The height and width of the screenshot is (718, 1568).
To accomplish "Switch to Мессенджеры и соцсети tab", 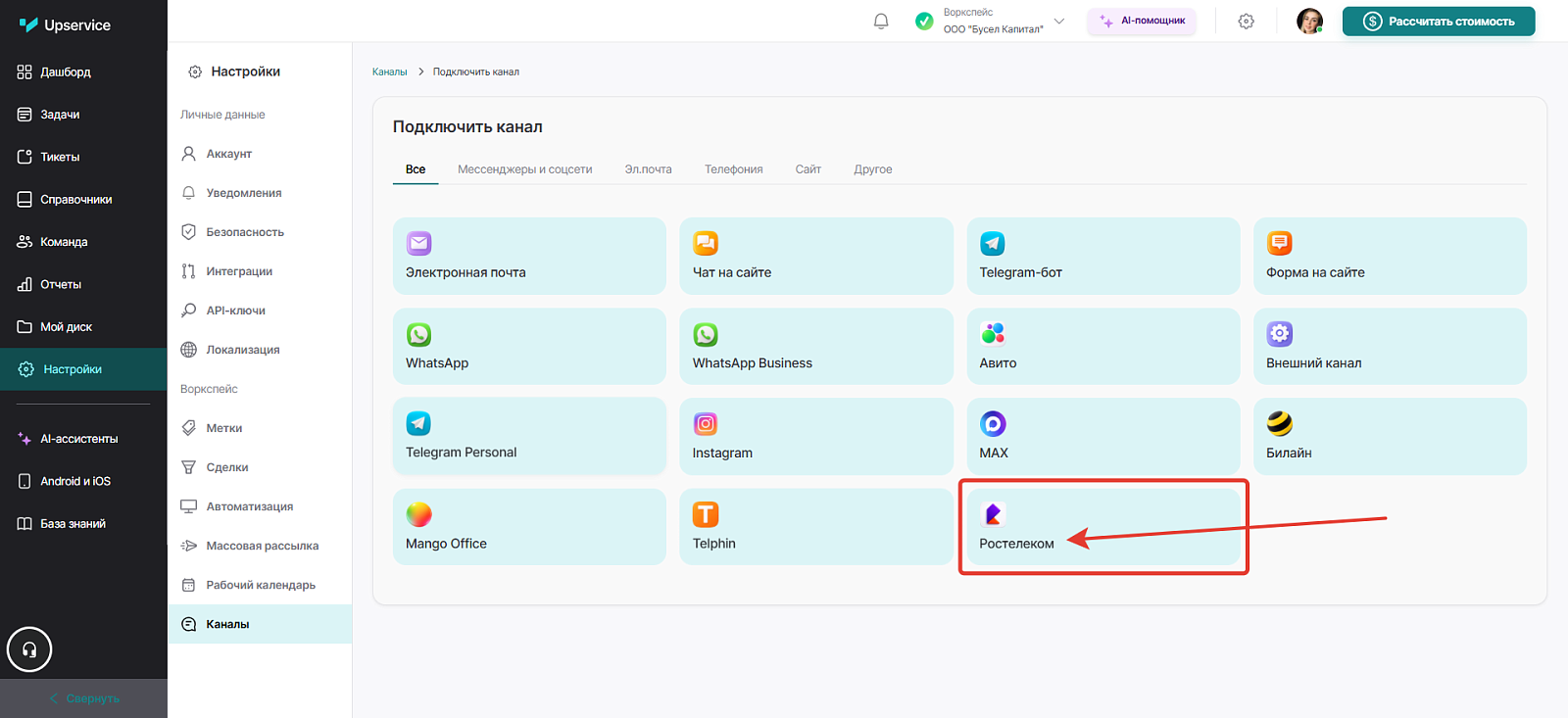I will coord(525,169).
